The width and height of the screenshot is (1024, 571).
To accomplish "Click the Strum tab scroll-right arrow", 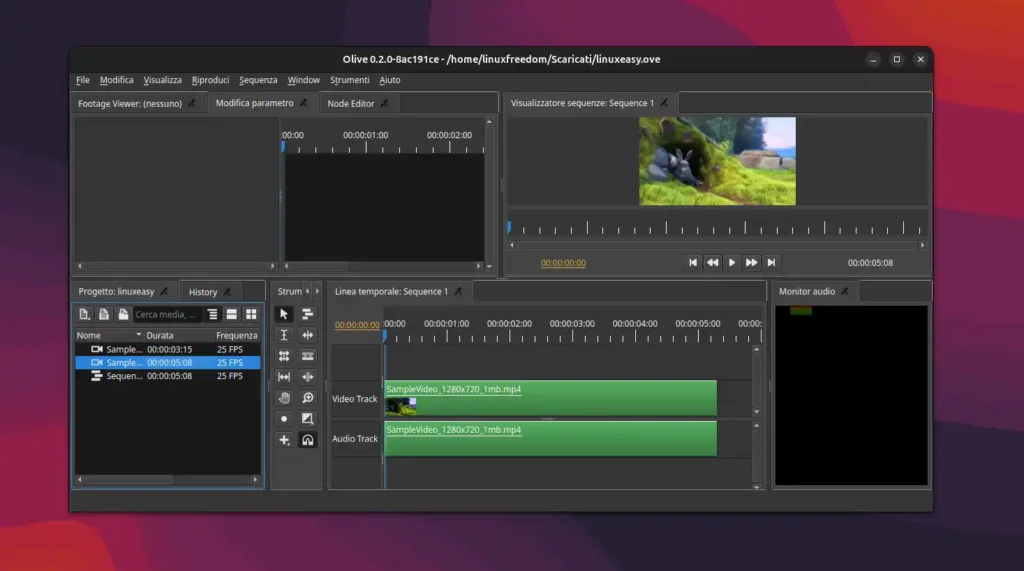I will pos(317,291).
